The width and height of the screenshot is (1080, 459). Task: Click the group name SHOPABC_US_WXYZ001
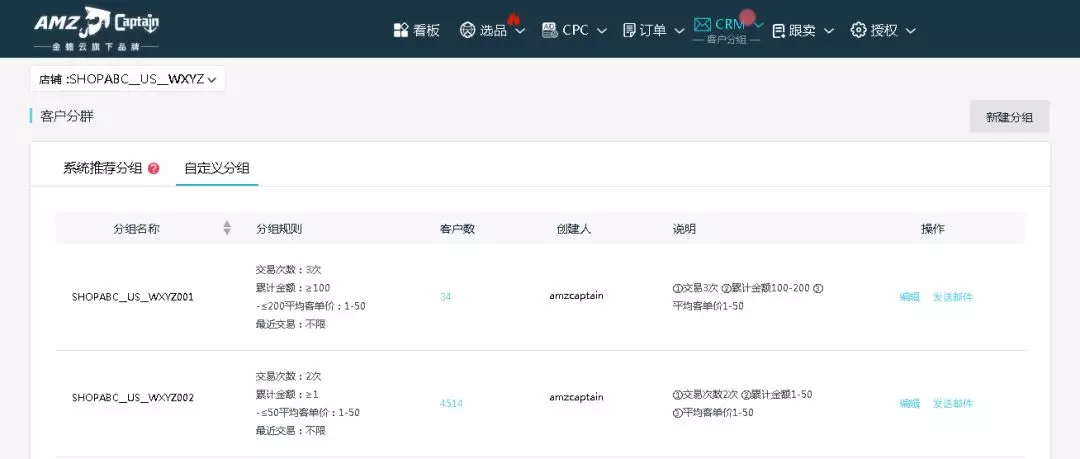pos(133,297)
